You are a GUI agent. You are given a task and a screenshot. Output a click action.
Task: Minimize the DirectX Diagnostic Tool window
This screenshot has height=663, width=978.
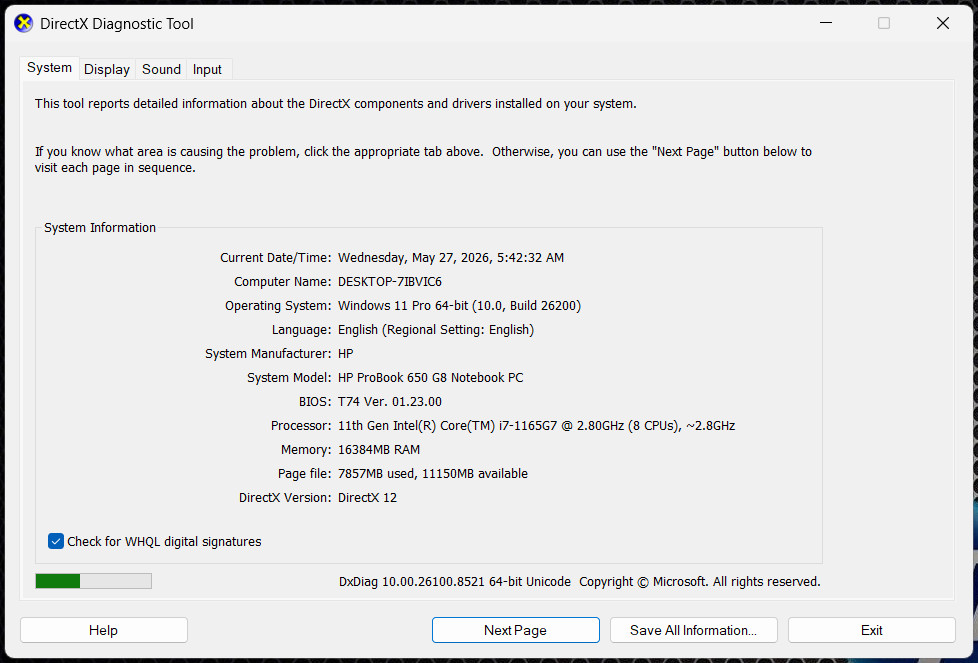tap(826, 23)
